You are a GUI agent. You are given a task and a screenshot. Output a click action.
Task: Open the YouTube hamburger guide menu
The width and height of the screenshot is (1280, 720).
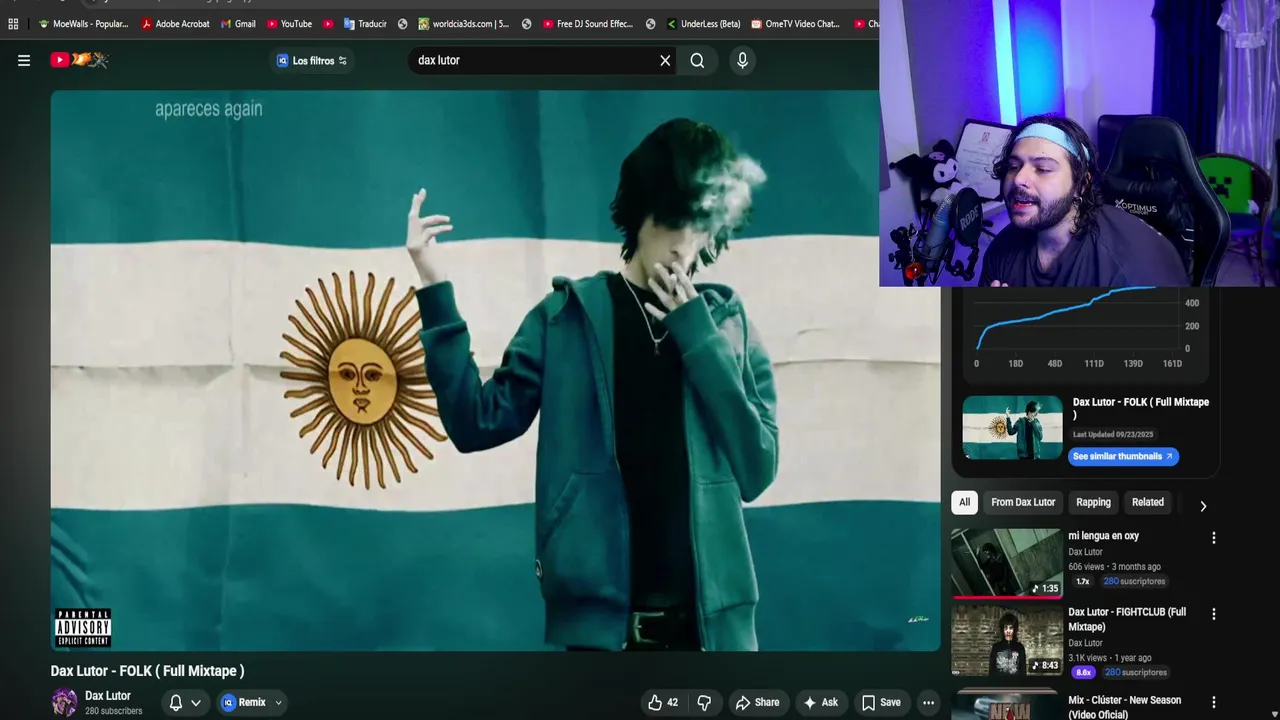coord(24,60)
